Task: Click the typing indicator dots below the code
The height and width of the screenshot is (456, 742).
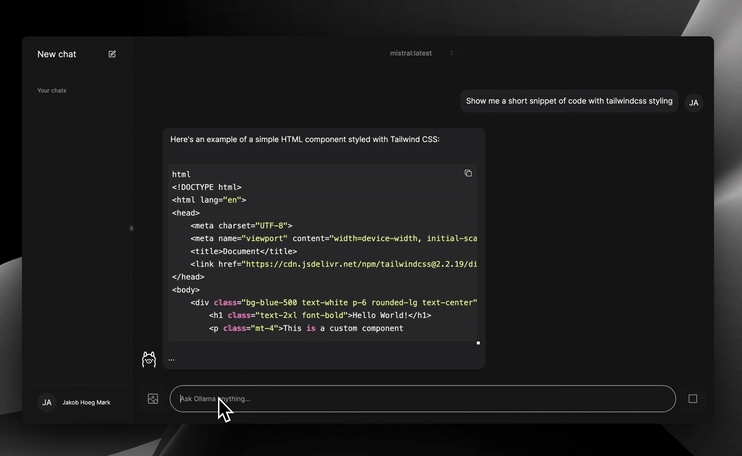Action: tap(171, 359)
